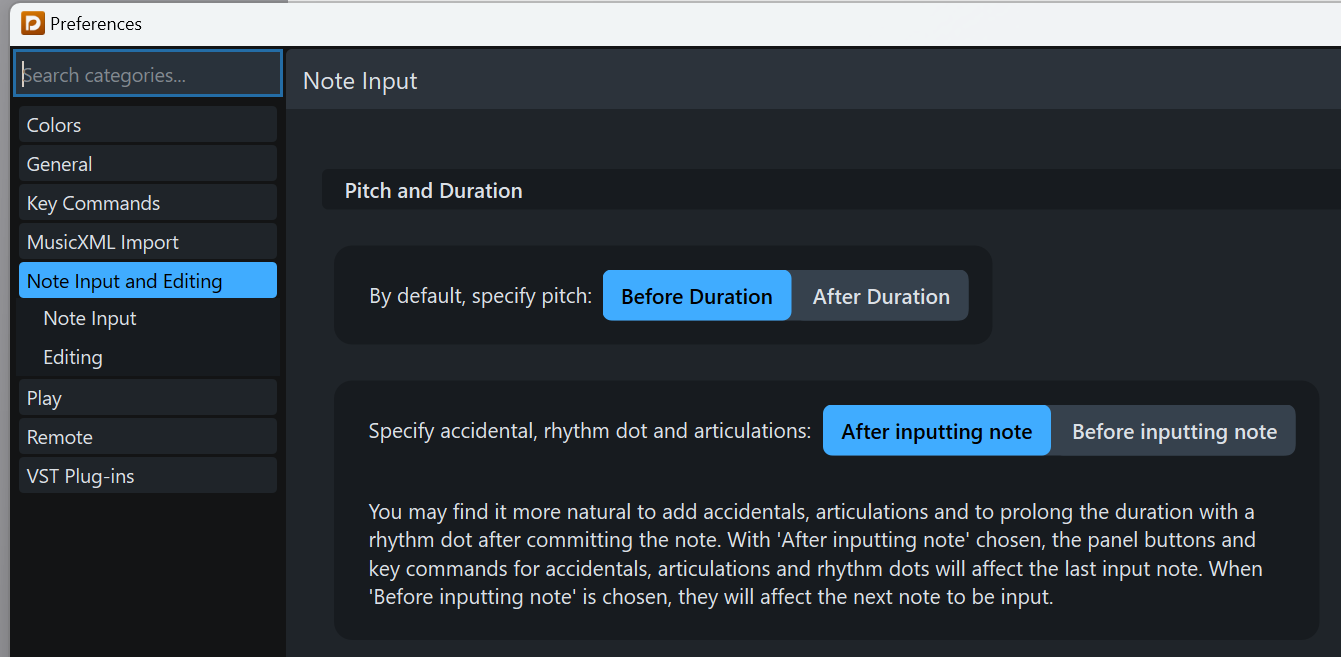Select the Colors category
The image size is (1341, 657).
point(147,124)
